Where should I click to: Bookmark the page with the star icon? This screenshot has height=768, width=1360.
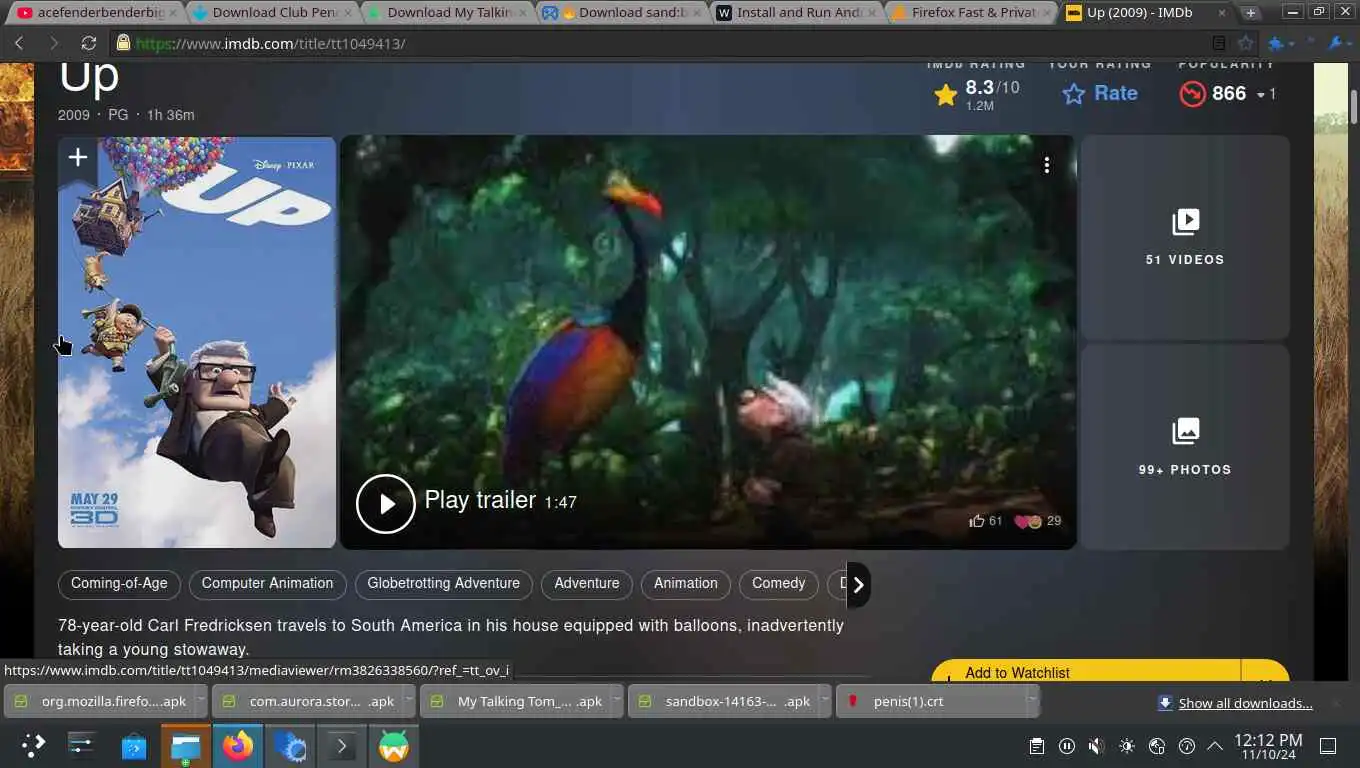click(1245, 43)
